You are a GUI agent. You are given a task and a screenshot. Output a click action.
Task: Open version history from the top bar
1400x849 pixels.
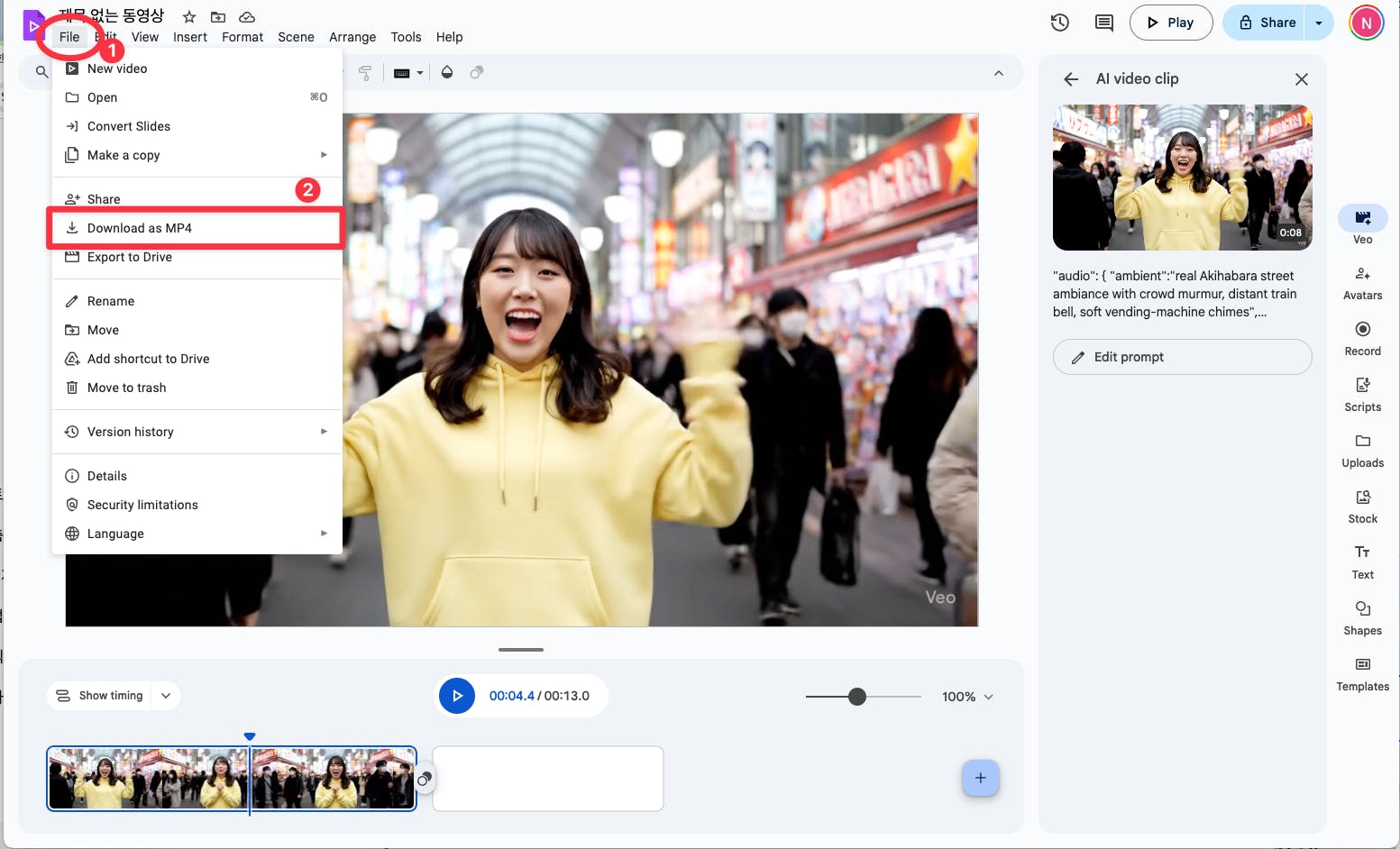click(x=1059, y=22)
